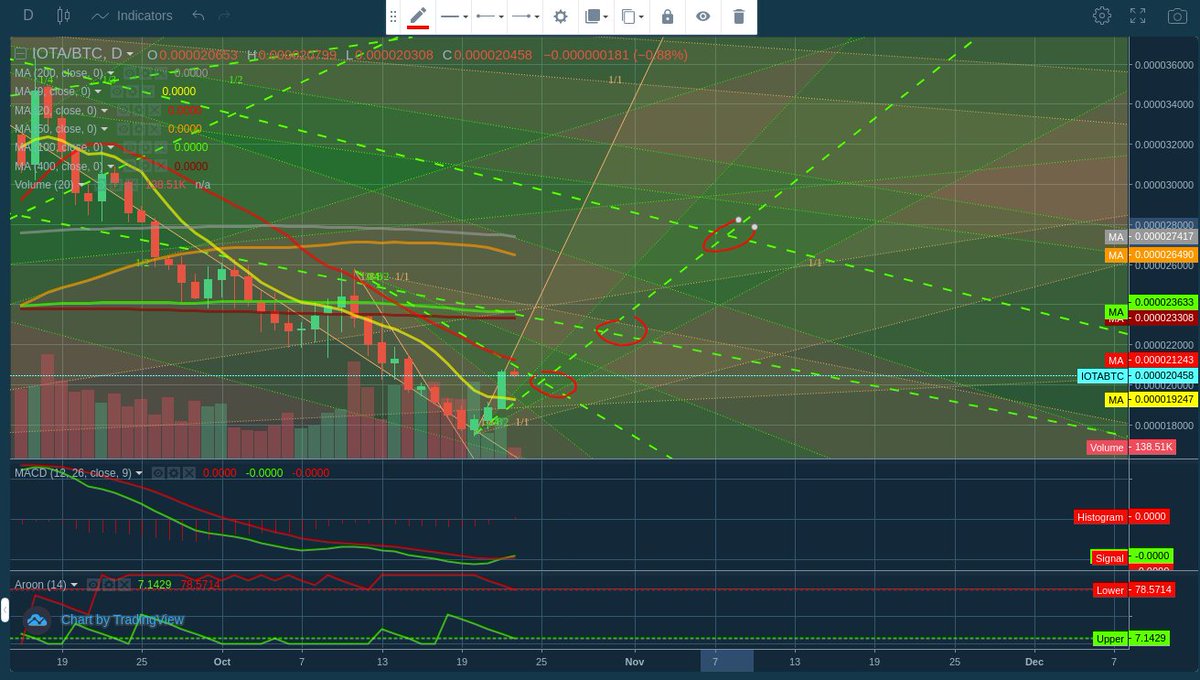Remove the MACD indicator
This screenshot has width=1200, height=680.
tap(187, 472)
